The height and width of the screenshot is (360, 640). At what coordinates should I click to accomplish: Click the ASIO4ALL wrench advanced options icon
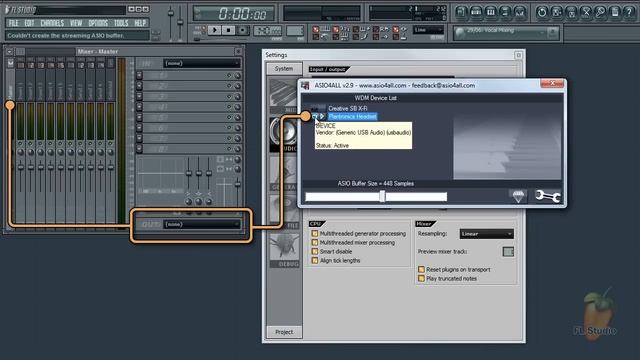[x=547, y=196]
